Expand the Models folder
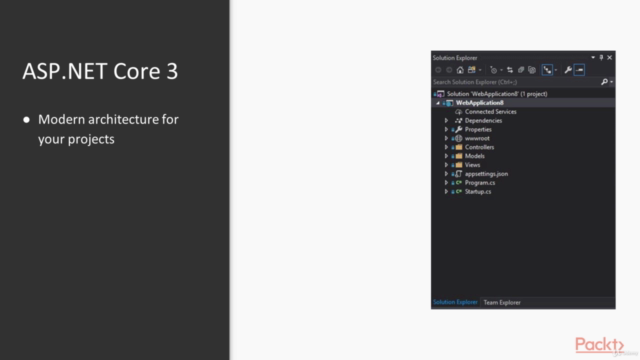The height and width of the screenshot is (360, 640). coord(446,156)
